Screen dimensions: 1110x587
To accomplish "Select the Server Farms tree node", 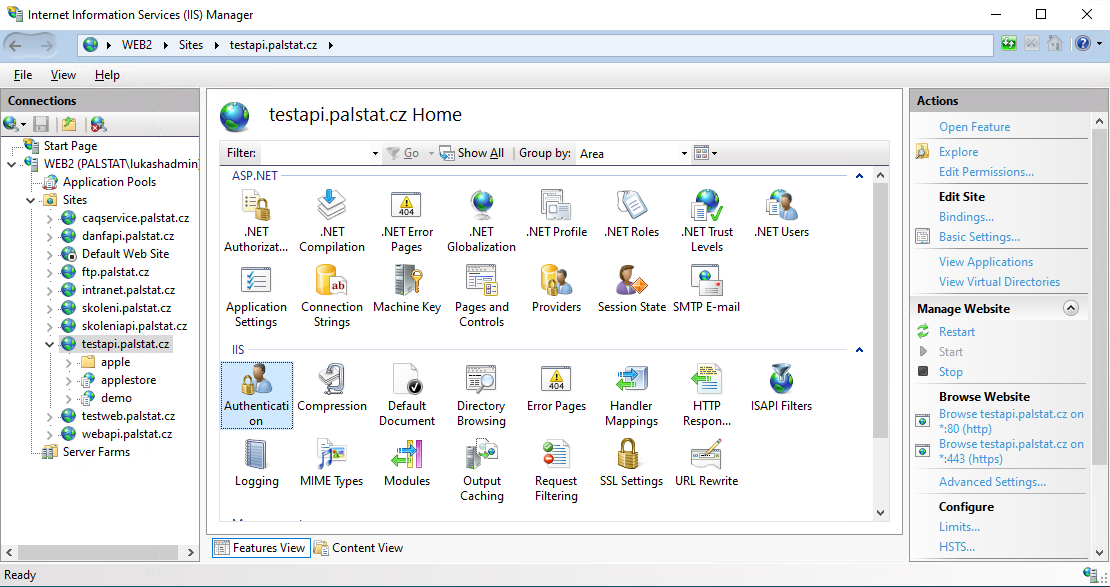I will 96,452.
